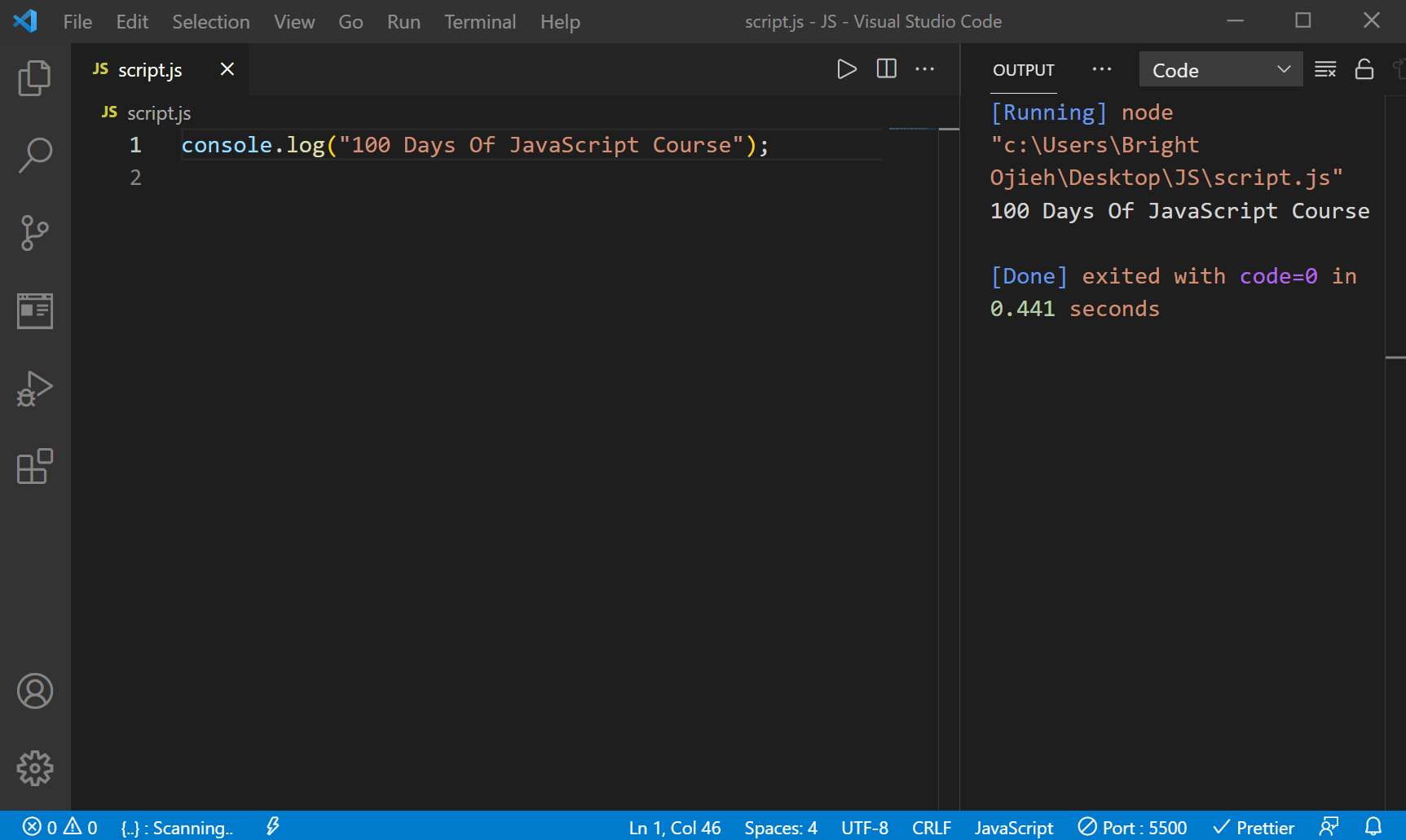The height and width of the screenshot is (840, 1406).
Task: Open the Explorer sidebar
Action: (x=33, y=77)
